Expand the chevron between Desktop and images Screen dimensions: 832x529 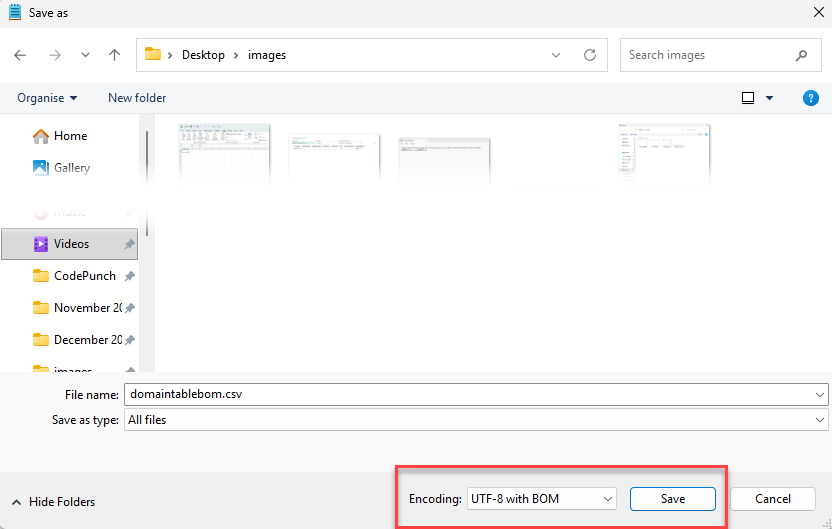pos(236,55)
